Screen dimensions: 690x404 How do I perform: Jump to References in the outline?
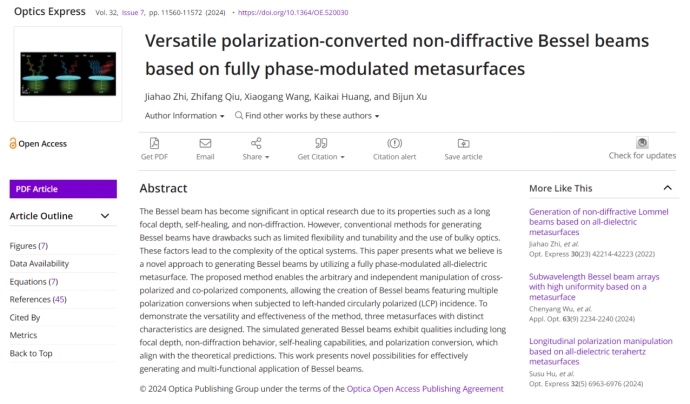38,299
